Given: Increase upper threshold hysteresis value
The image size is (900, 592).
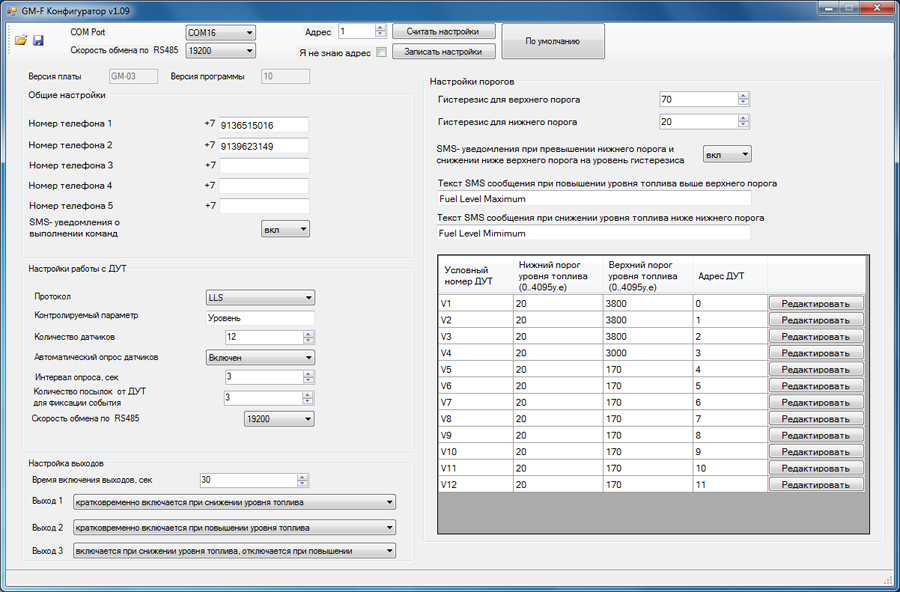Looking at the screenshot, I should coord(743,96).
